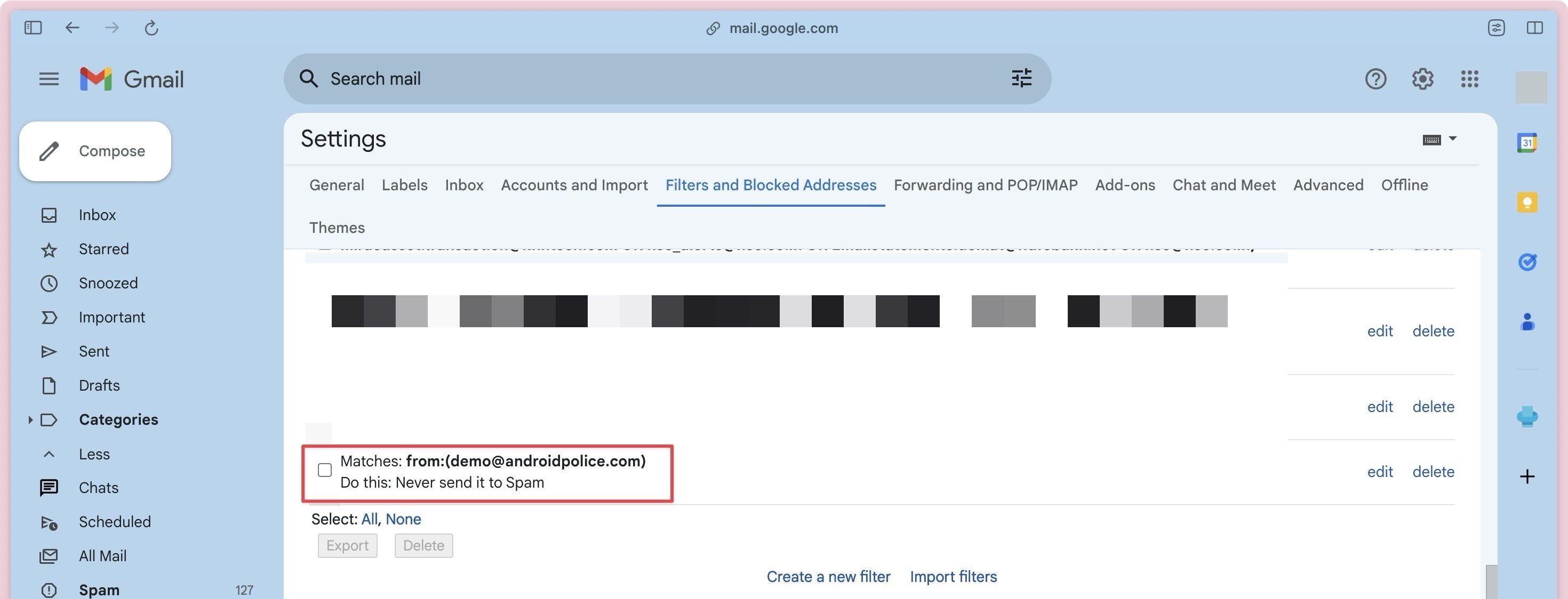Open the teal add-on icon in side panel
Viewport: 1568px width, 599px height.
1526,417
